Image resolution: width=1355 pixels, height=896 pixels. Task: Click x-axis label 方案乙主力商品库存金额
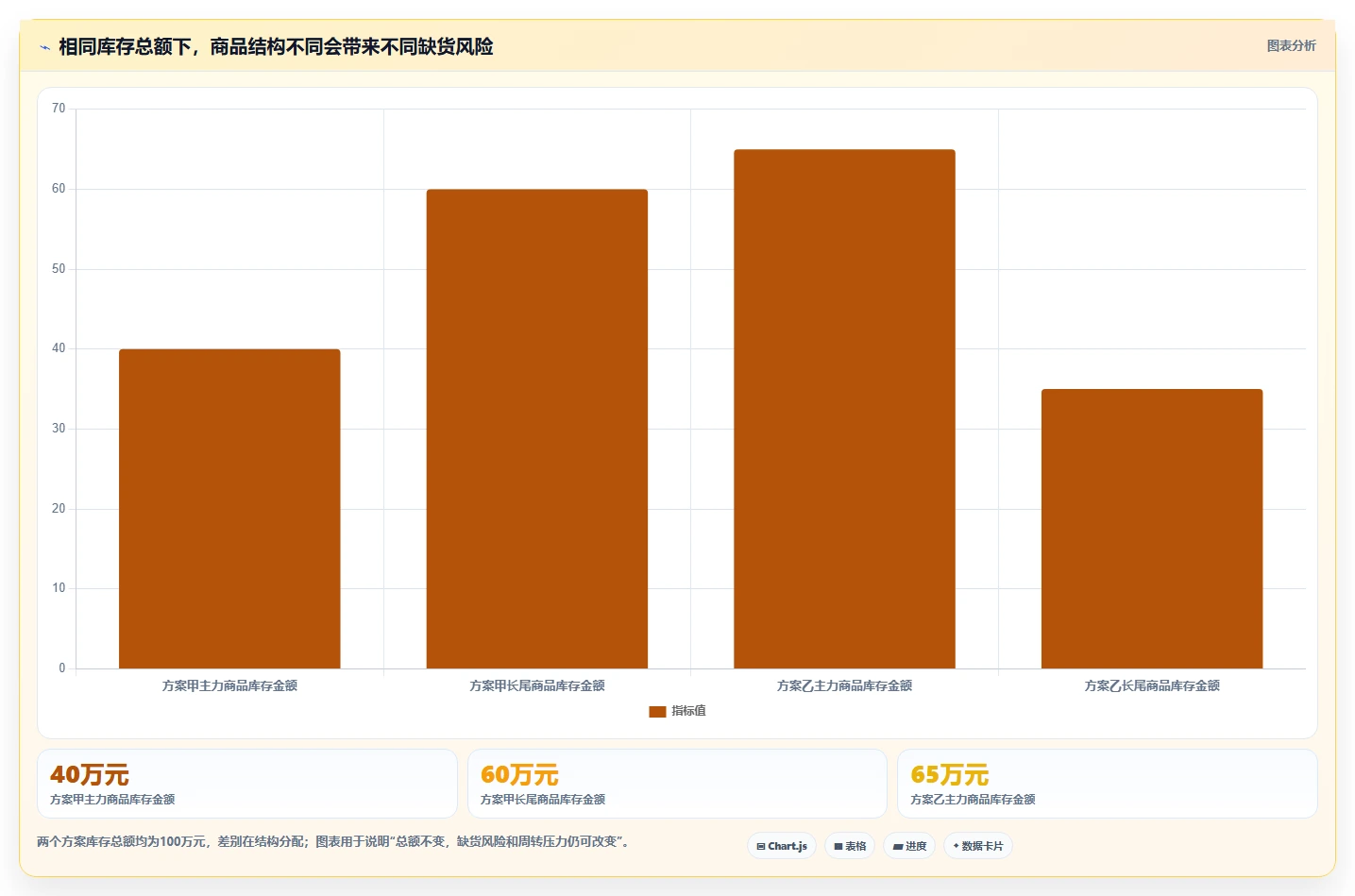[x=844, y=685]
